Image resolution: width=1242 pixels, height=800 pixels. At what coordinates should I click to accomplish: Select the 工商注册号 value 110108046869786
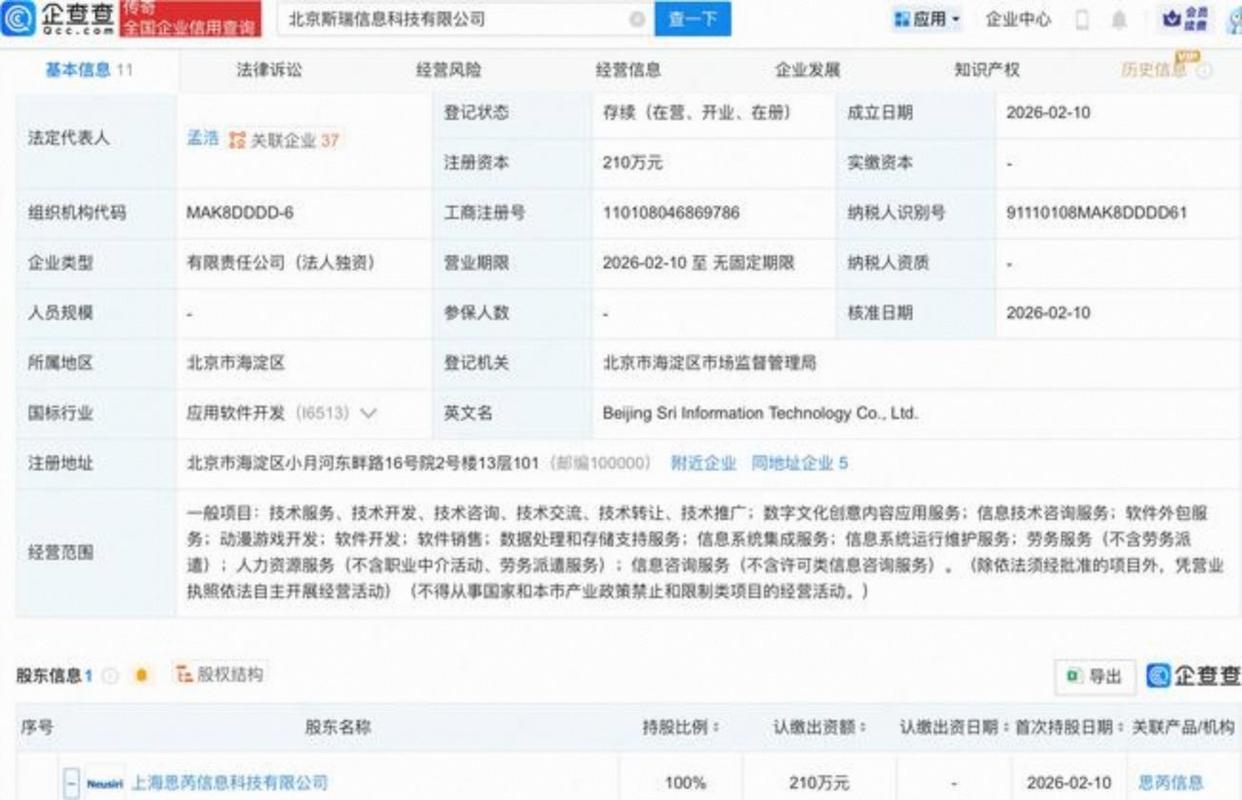click(x=671, y=213)
